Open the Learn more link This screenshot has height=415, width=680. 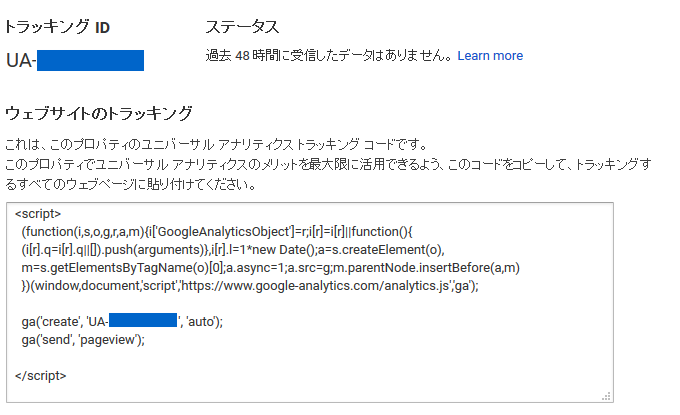coord(490,56)
